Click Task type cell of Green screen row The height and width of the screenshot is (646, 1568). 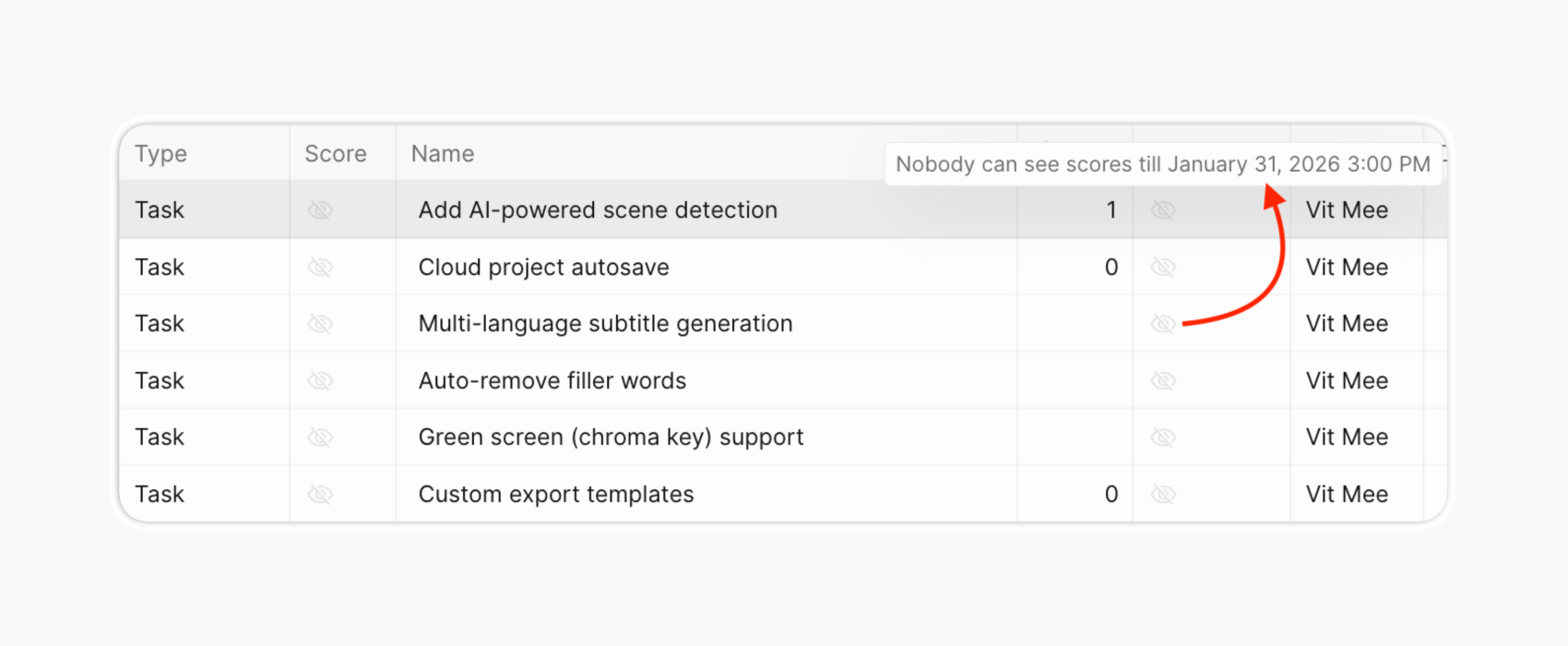[x=160, y=437]
